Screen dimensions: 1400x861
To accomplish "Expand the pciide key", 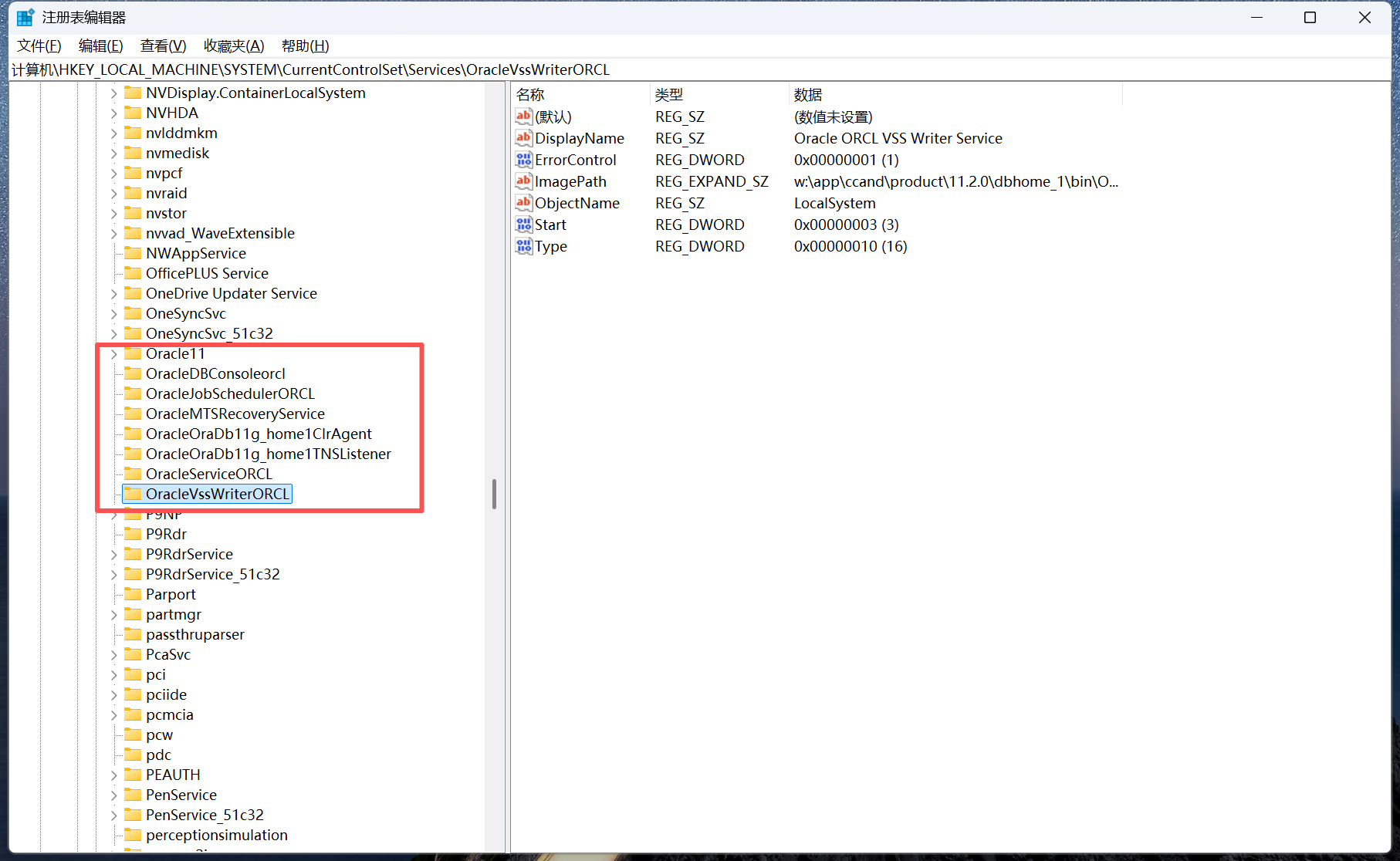I will (113, 694).
